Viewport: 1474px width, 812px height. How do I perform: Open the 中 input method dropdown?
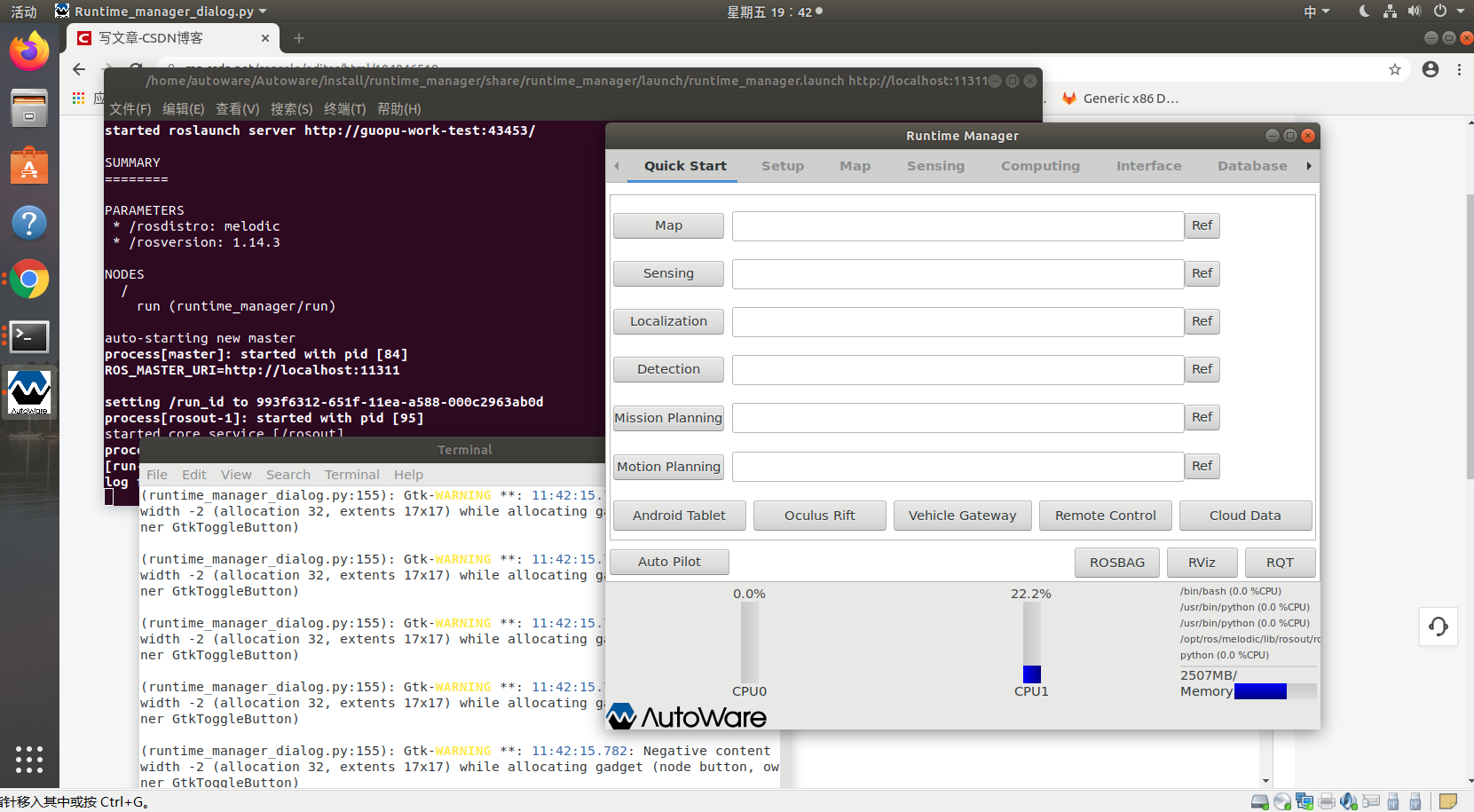[x=1316, y=12]
